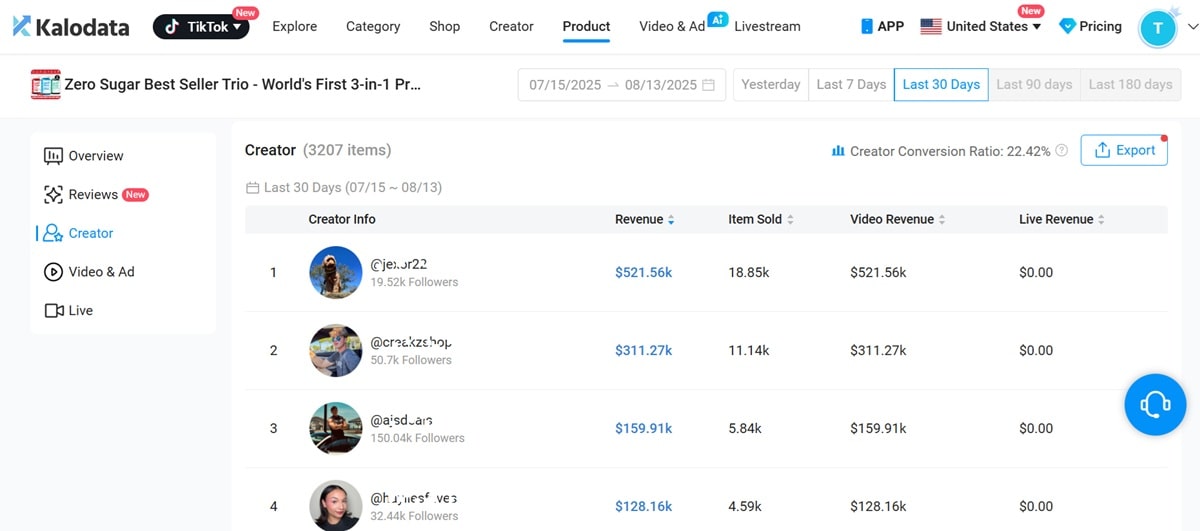Export the creator list

(x=1124, y=150)
